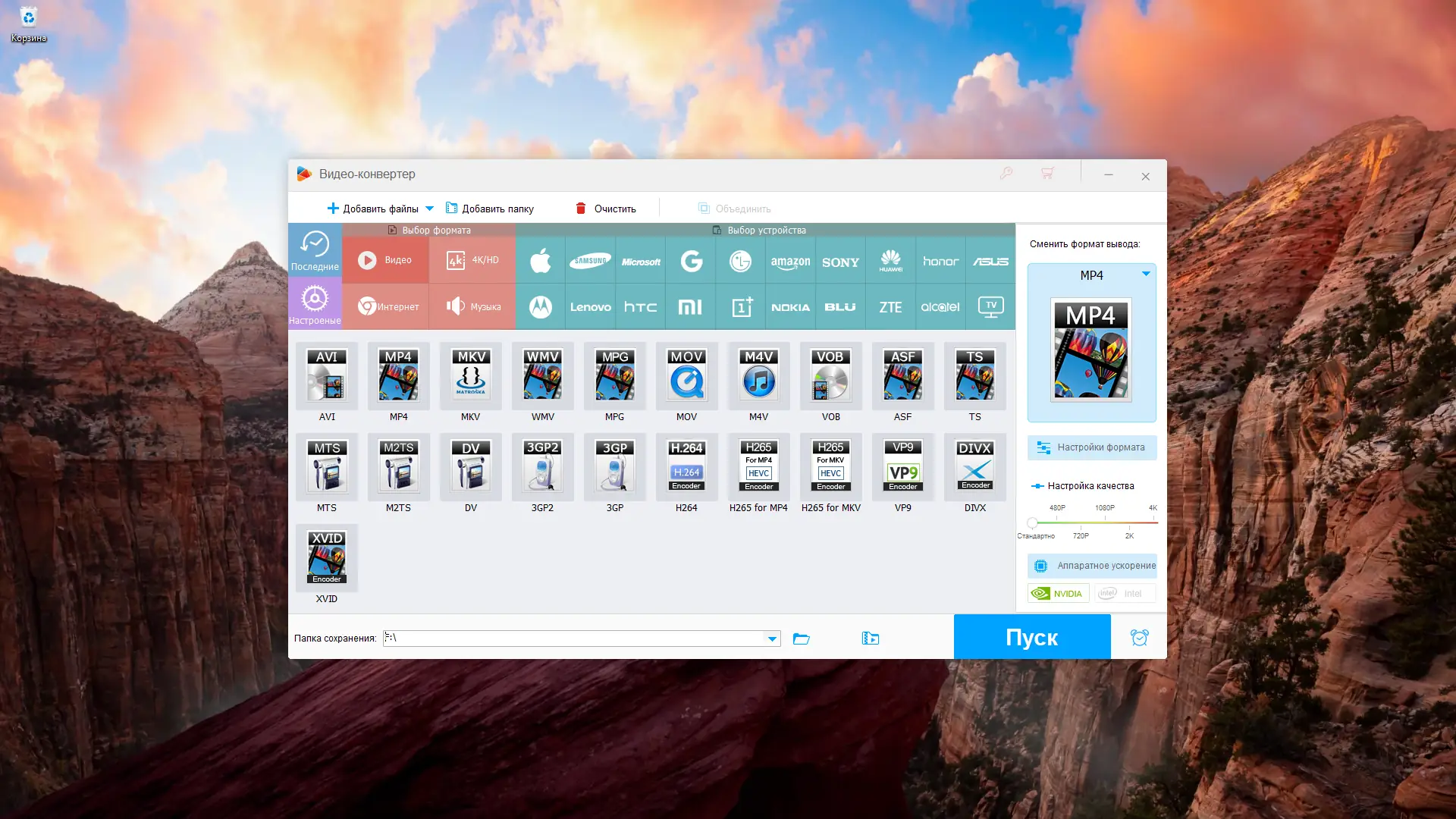
Task: Open the TV devices category icon
Action: tap(990, 306)
